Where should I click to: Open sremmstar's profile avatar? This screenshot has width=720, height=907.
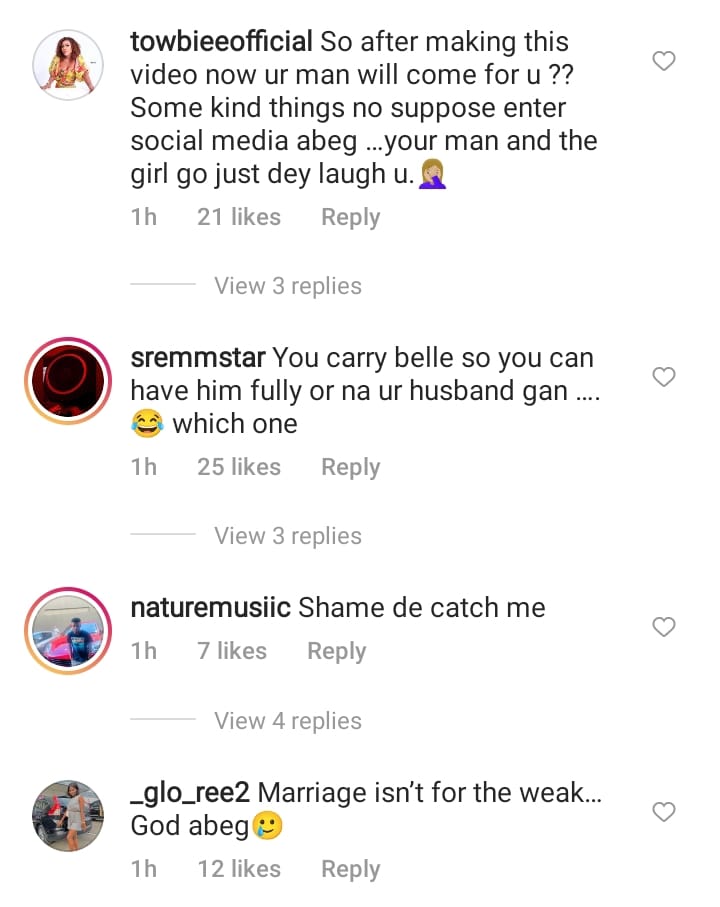click(69, 382)
